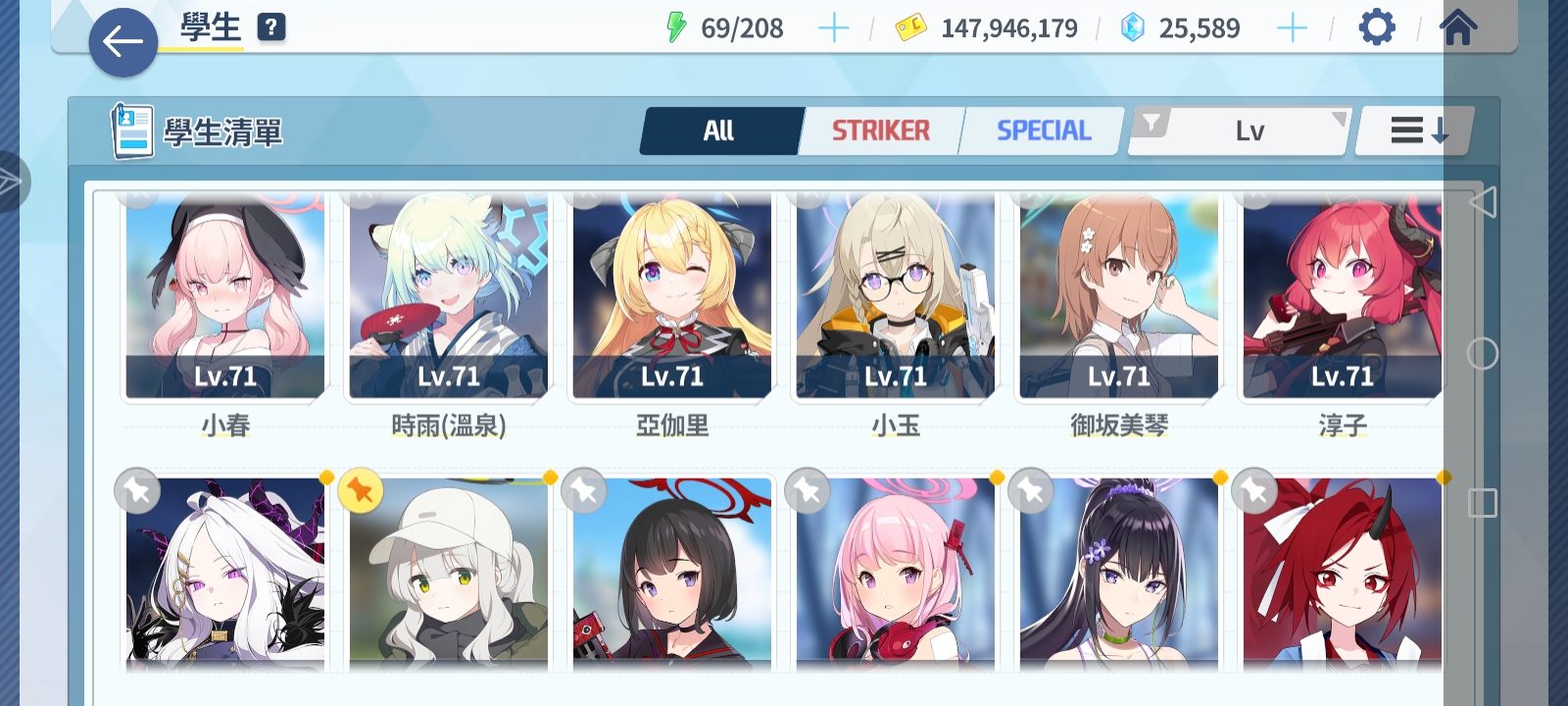Tap the blue gem currency icon
The image size is (1568, 706).
1133,28
